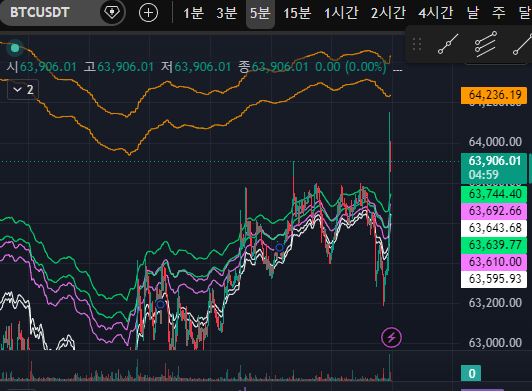The width and height of the screenshot is (532, 391).
Task: Grab the drawing toolbar drag handle
Action: tap(417, 44)
